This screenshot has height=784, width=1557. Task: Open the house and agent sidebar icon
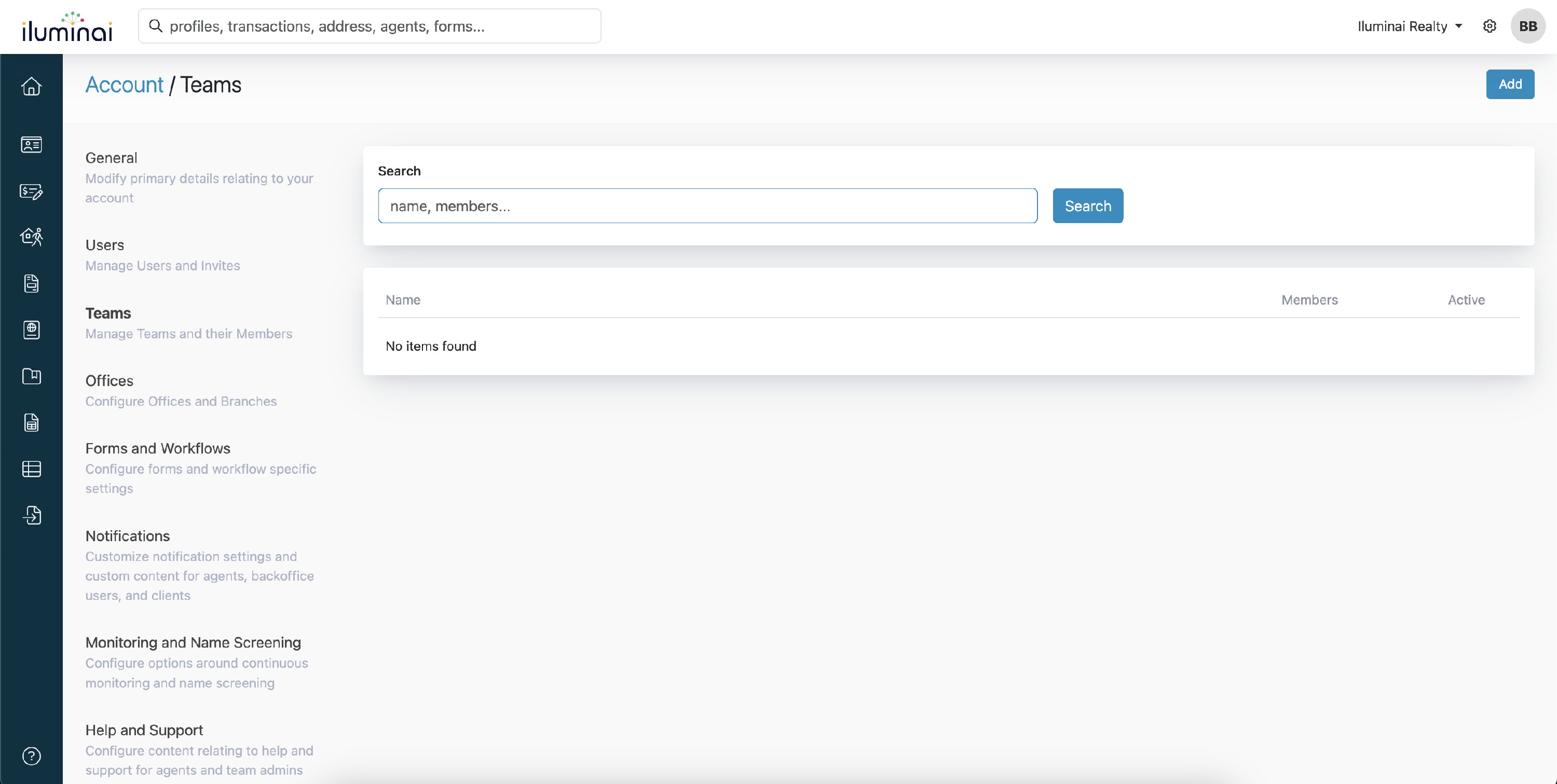point(32,237)
